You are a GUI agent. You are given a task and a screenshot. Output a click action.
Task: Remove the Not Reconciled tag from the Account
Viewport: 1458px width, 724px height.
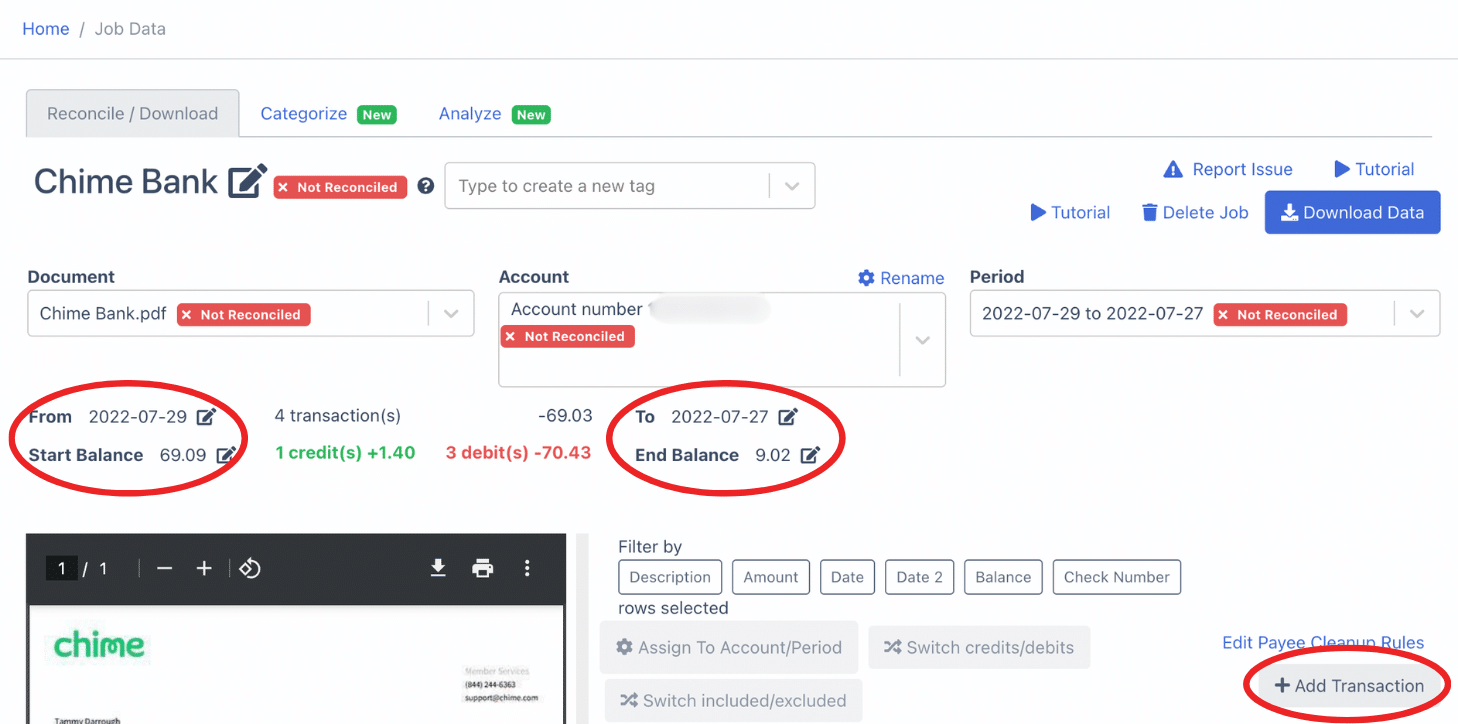(511, 336)
